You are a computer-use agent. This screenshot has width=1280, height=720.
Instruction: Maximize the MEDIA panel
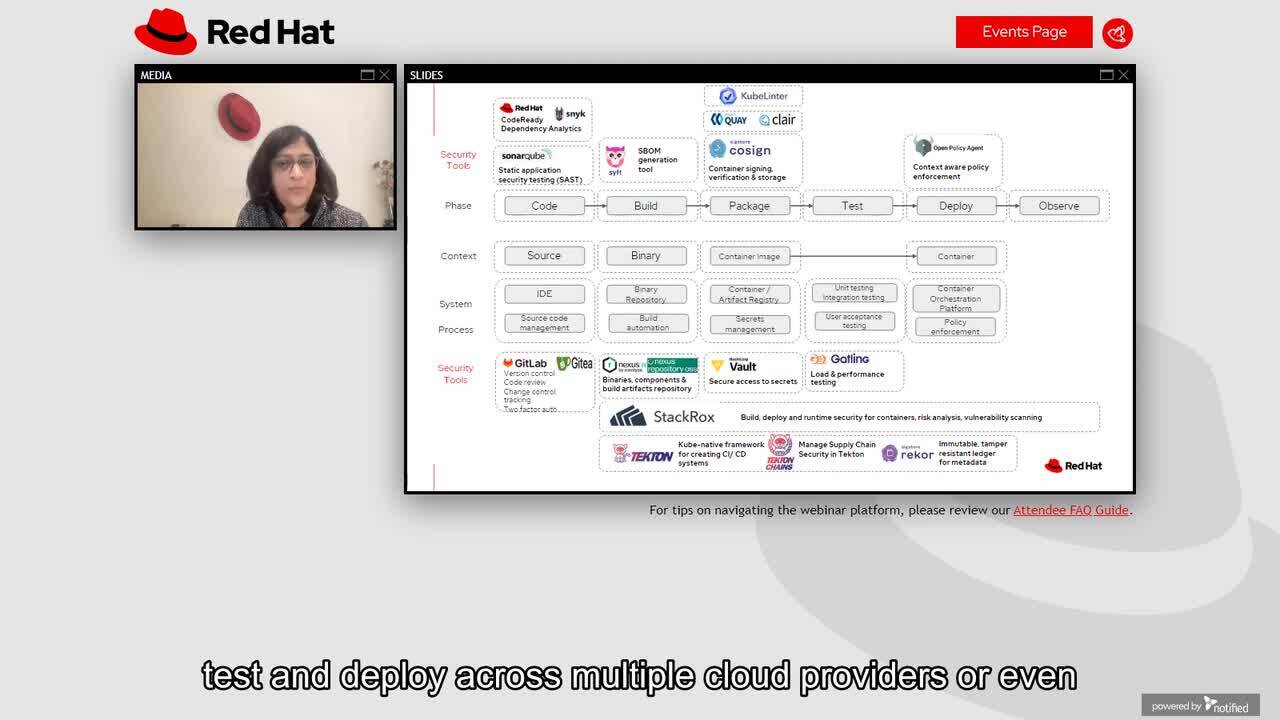(x=367, y=75)
